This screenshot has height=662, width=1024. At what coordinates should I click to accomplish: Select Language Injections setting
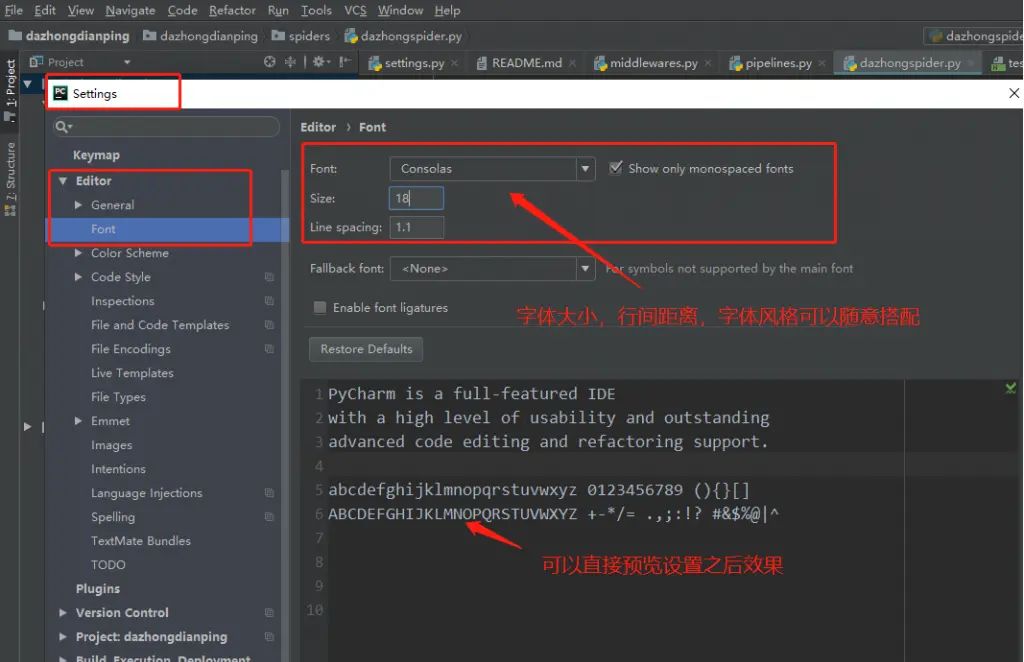coord(146,493)
